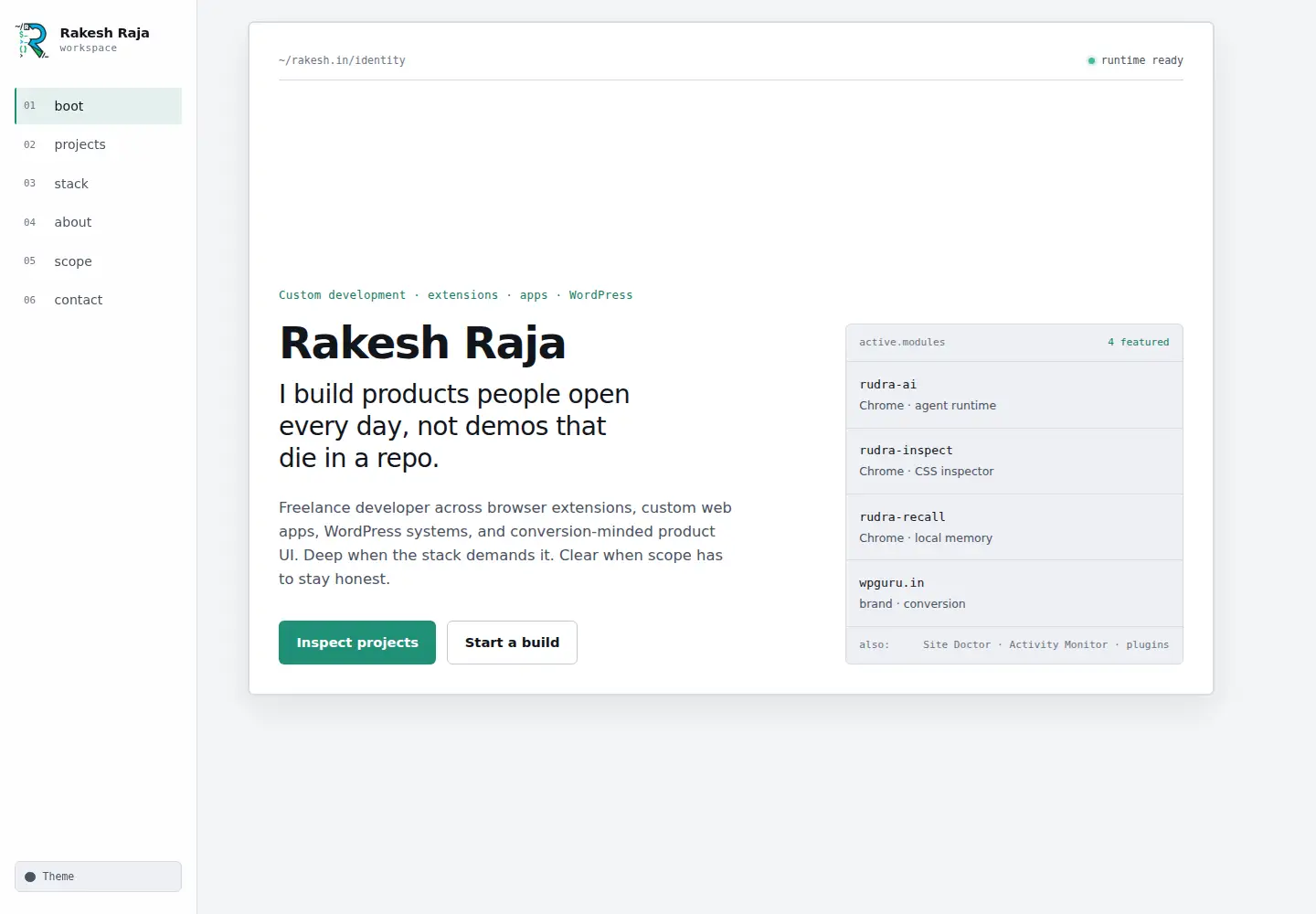Viewport: 1316px width, 914px height.
Task: Click the Rakesh Raja R logo icon
Action: (x=32, y=40)
